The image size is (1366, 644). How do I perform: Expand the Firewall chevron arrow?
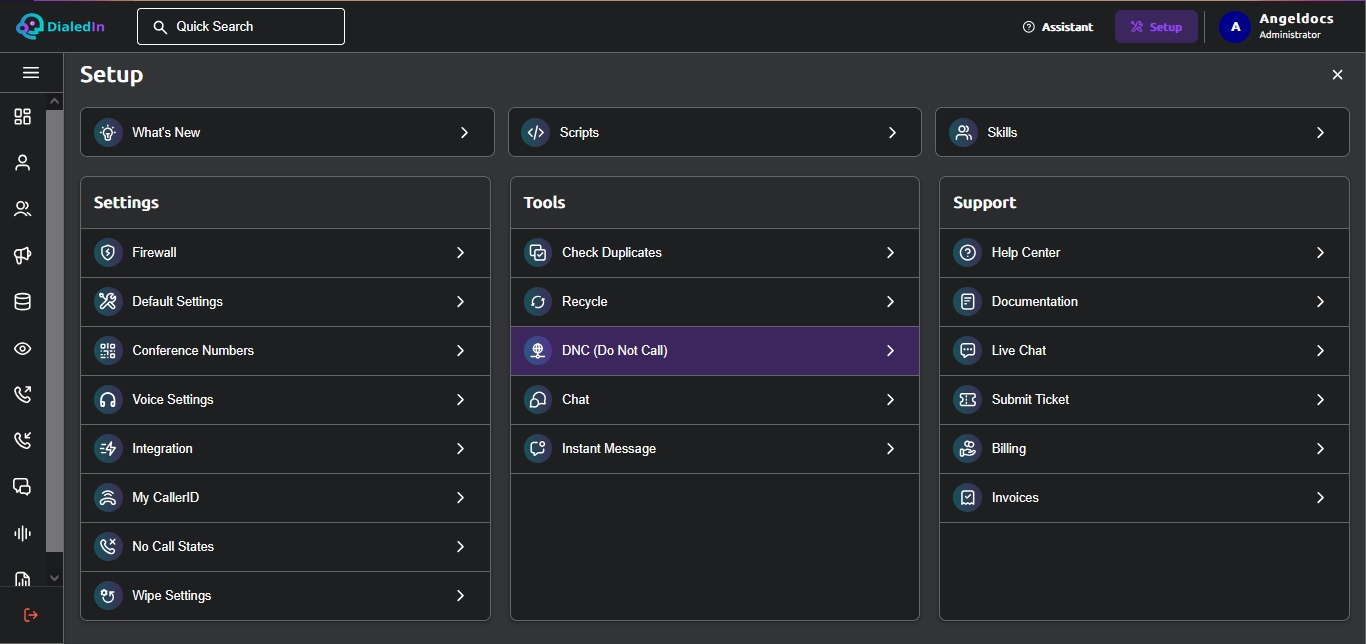[461, 253]
